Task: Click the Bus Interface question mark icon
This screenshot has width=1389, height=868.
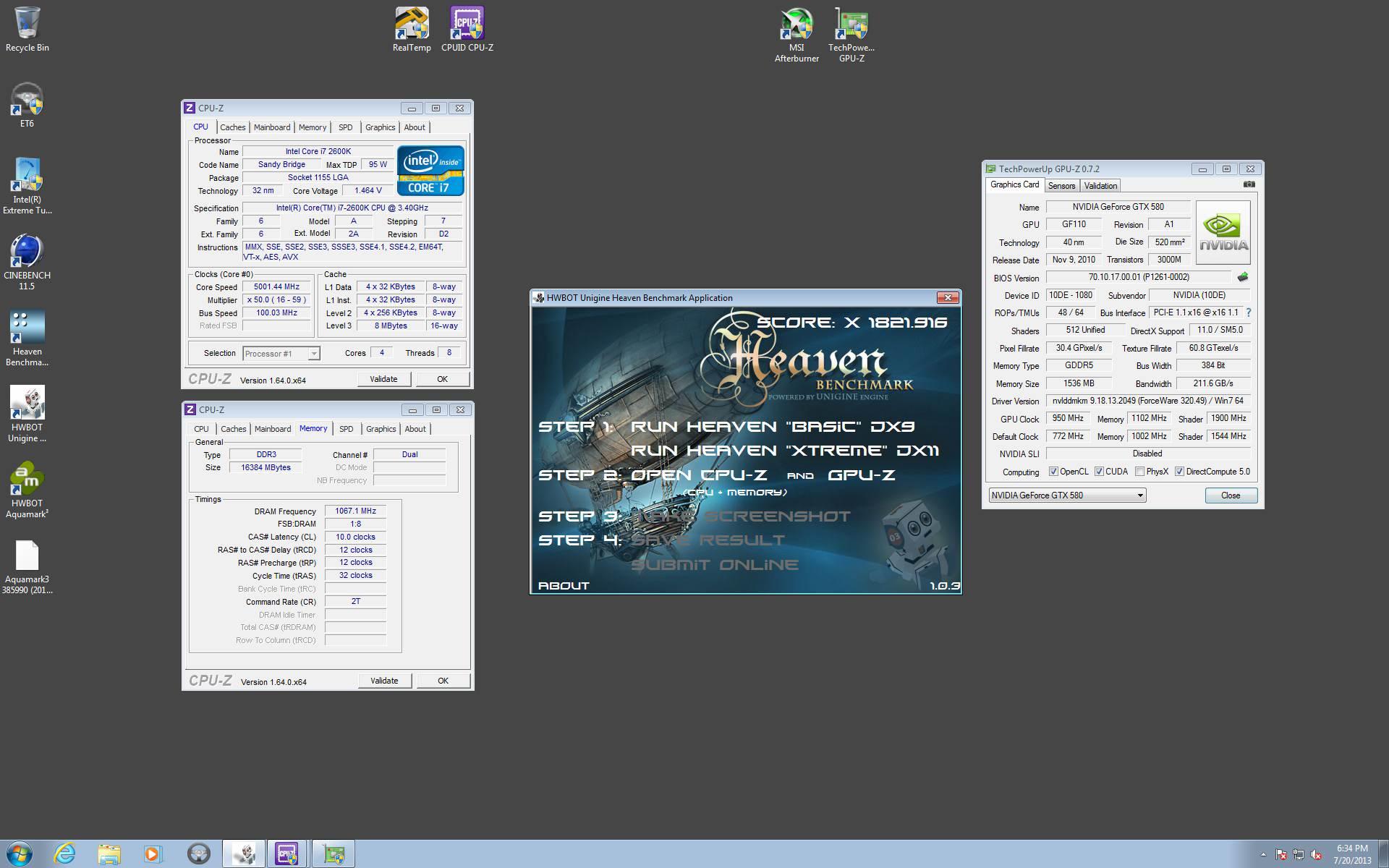Action: pyautogui.click(x=1249, y=312)
